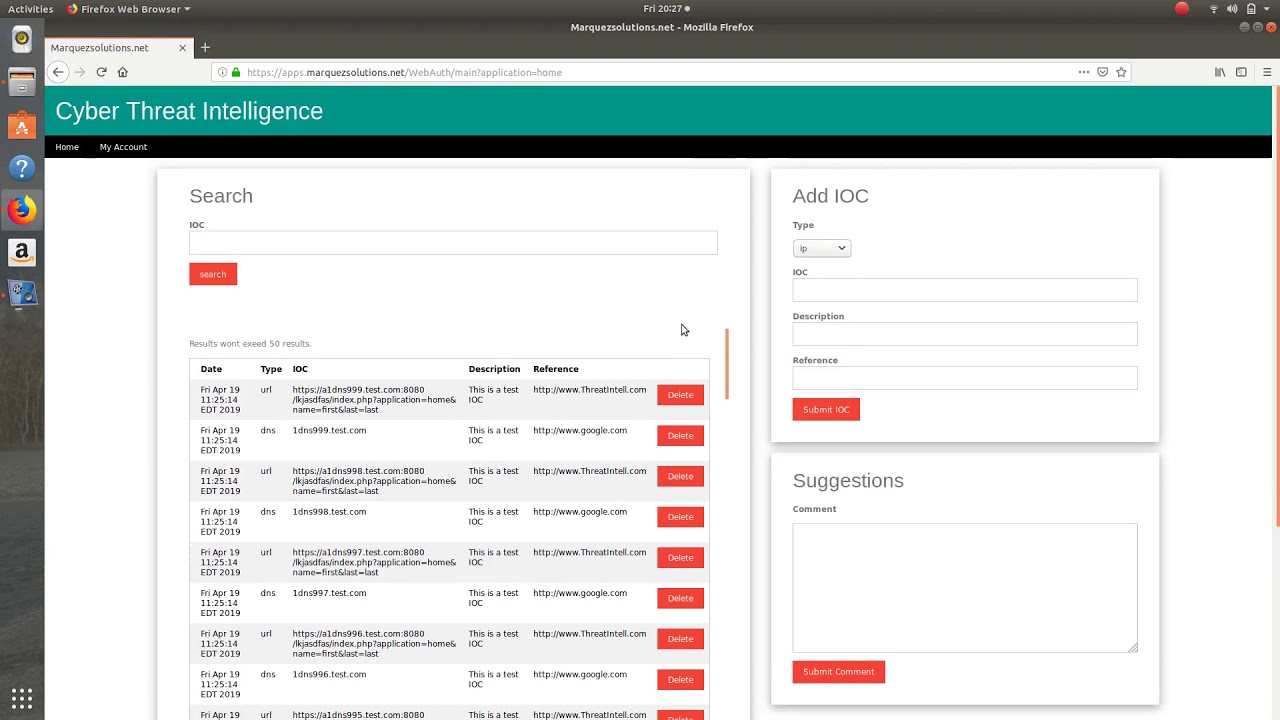Click the Firefox icon in the dock
This screenshot has height=720, width=1280.
pos(22,209)
